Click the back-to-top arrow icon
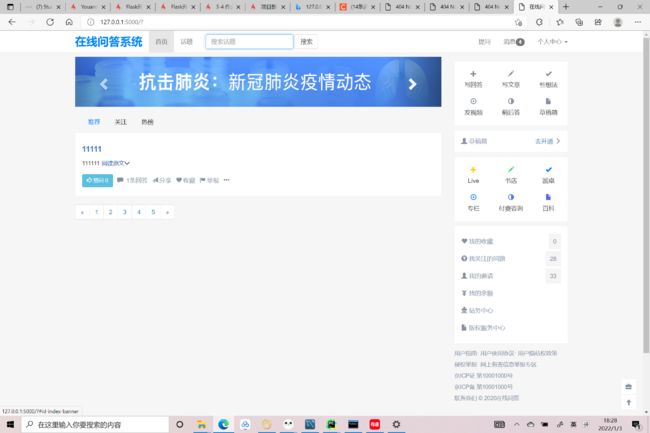 coord(628,402)
